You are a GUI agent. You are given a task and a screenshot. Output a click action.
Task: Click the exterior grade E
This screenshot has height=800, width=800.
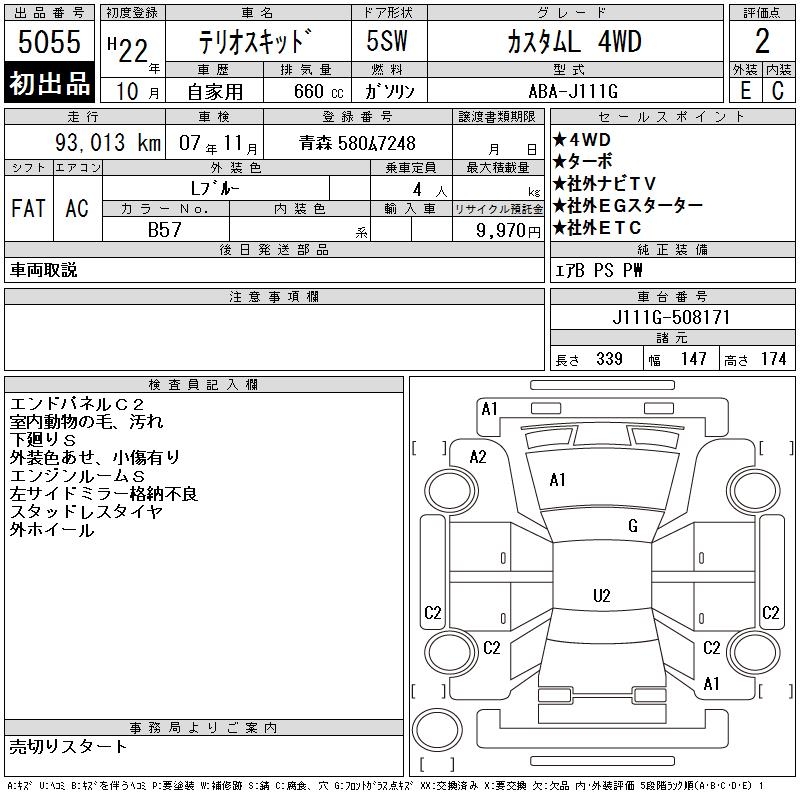745,91
